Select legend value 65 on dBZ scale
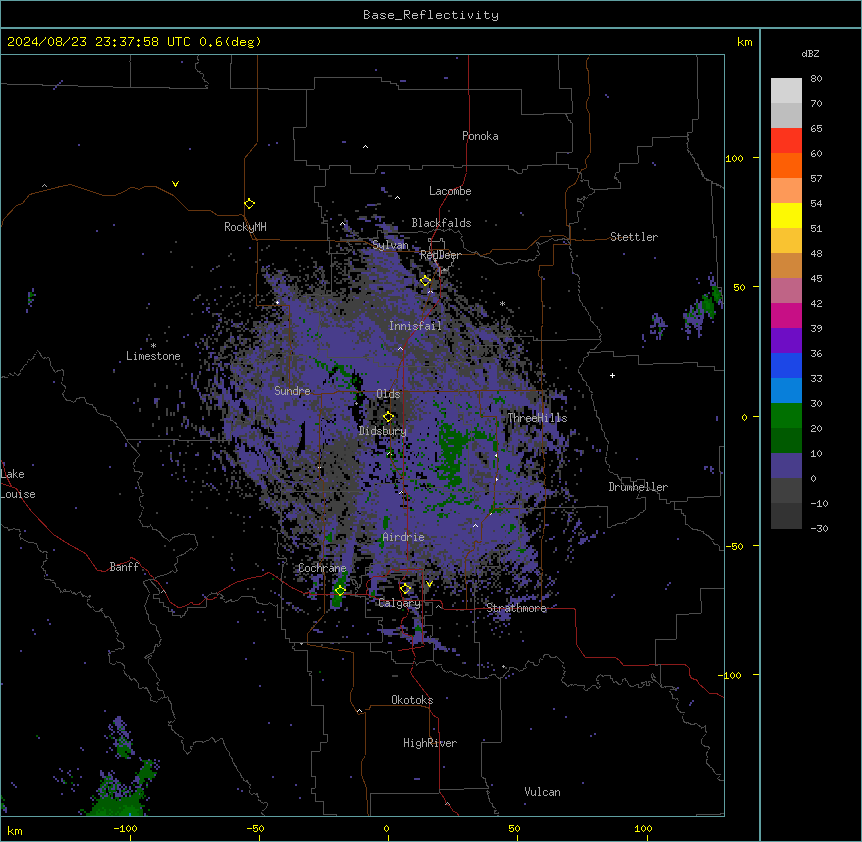862x842 pixels. click(816, 129)
